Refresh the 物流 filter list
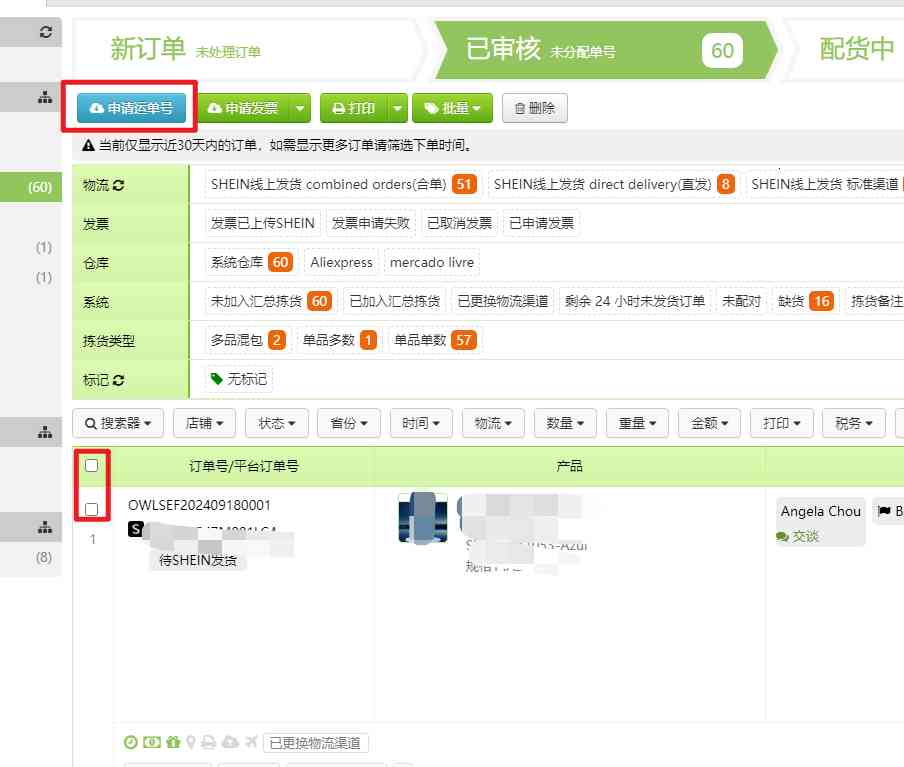Viewport: 904px width, 767px height. point(118,185)
